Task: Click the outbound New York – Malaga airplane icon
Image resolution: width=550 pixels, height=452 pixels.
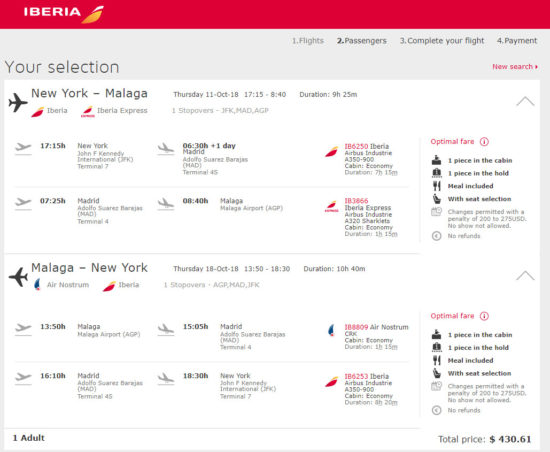Action: (18, 103)
